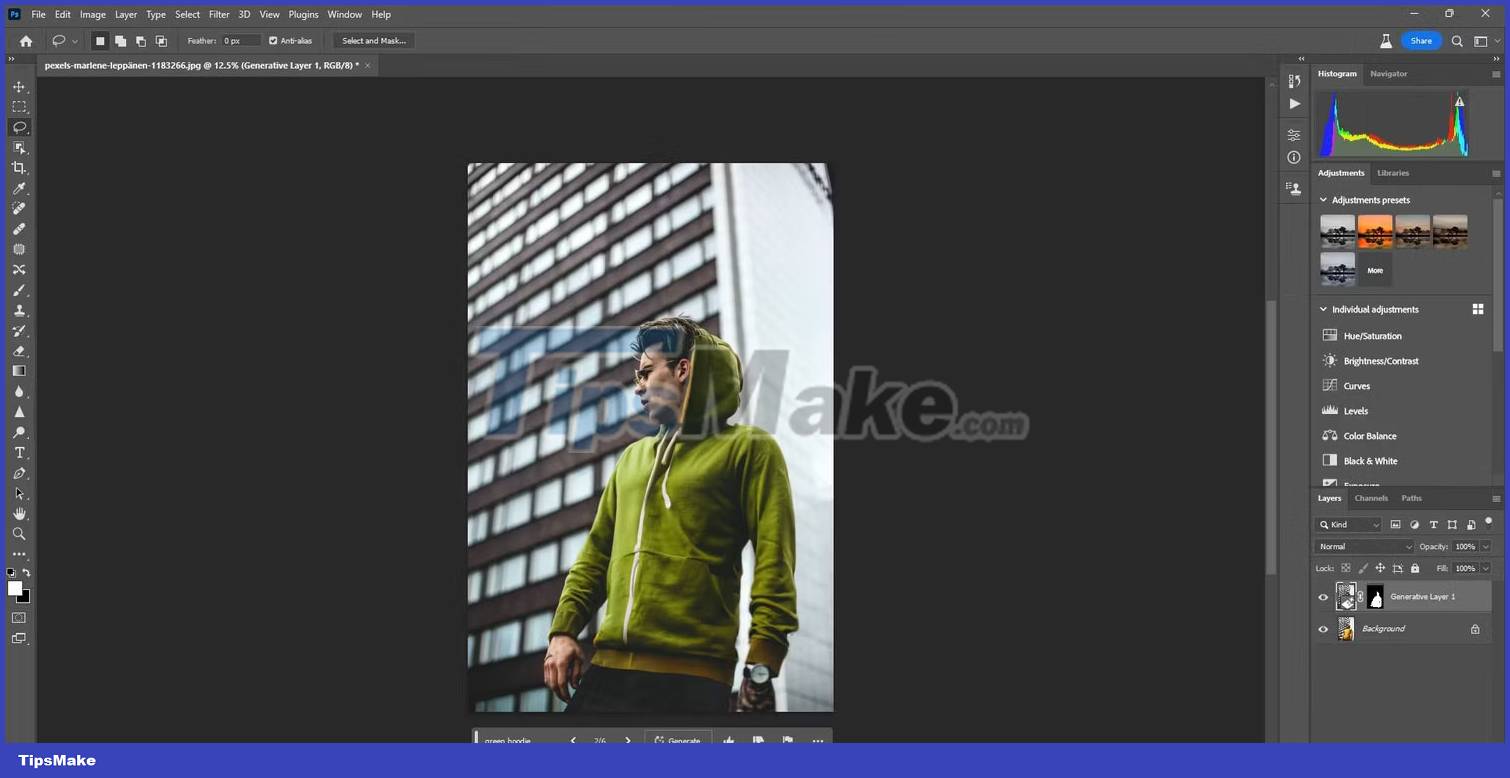
Task: Click the foreground color swatch
Action: pos(16,588)
